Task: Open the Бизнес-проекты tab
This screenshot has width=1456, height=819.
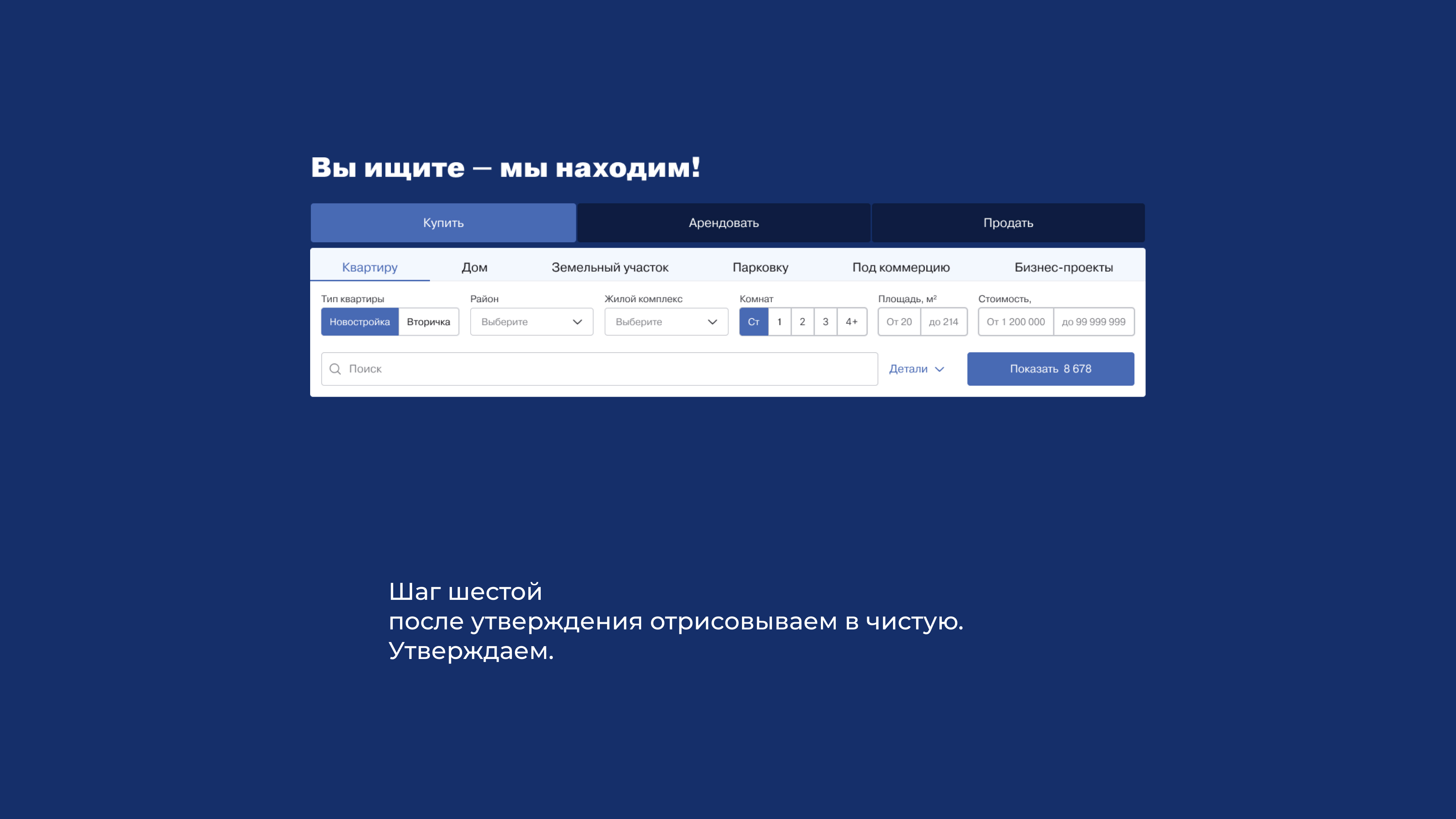Action: click(x=1064, y=267)
